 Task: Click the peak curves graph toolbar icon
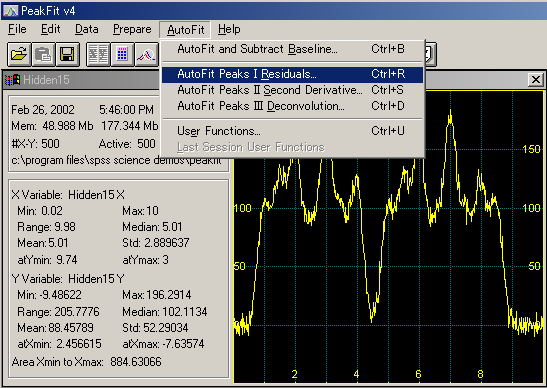pyautogui.click(x=146, y=54)
